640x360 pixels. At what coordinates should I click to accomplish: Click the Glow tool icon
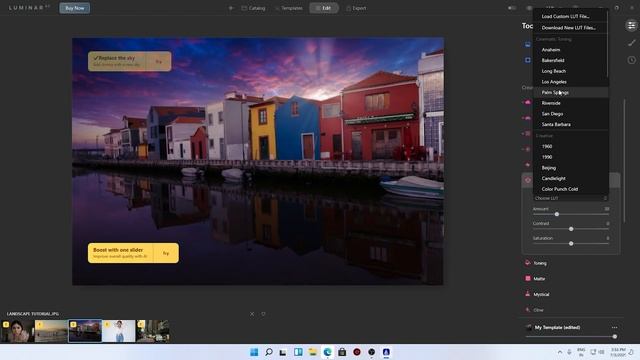point(528,310)
